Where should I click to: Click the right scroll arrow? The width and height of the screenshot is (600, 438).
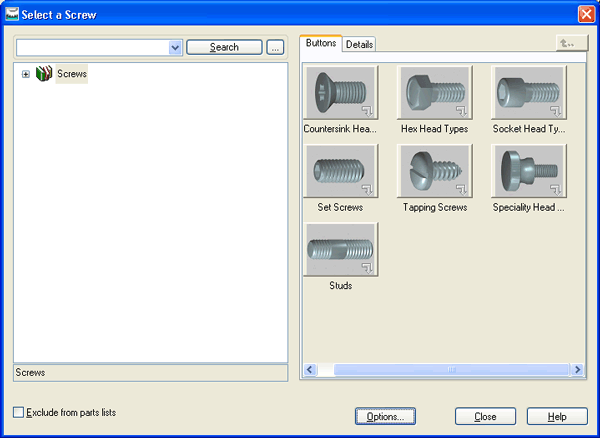(x=578, y=369)
